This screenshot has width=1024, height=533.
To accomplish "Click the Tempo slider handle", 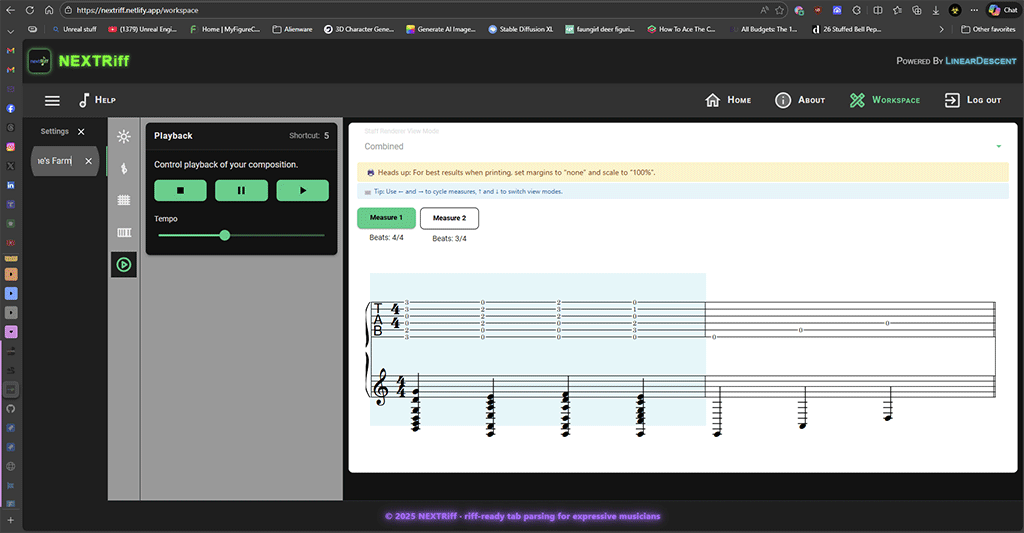I will coord(224,235).
